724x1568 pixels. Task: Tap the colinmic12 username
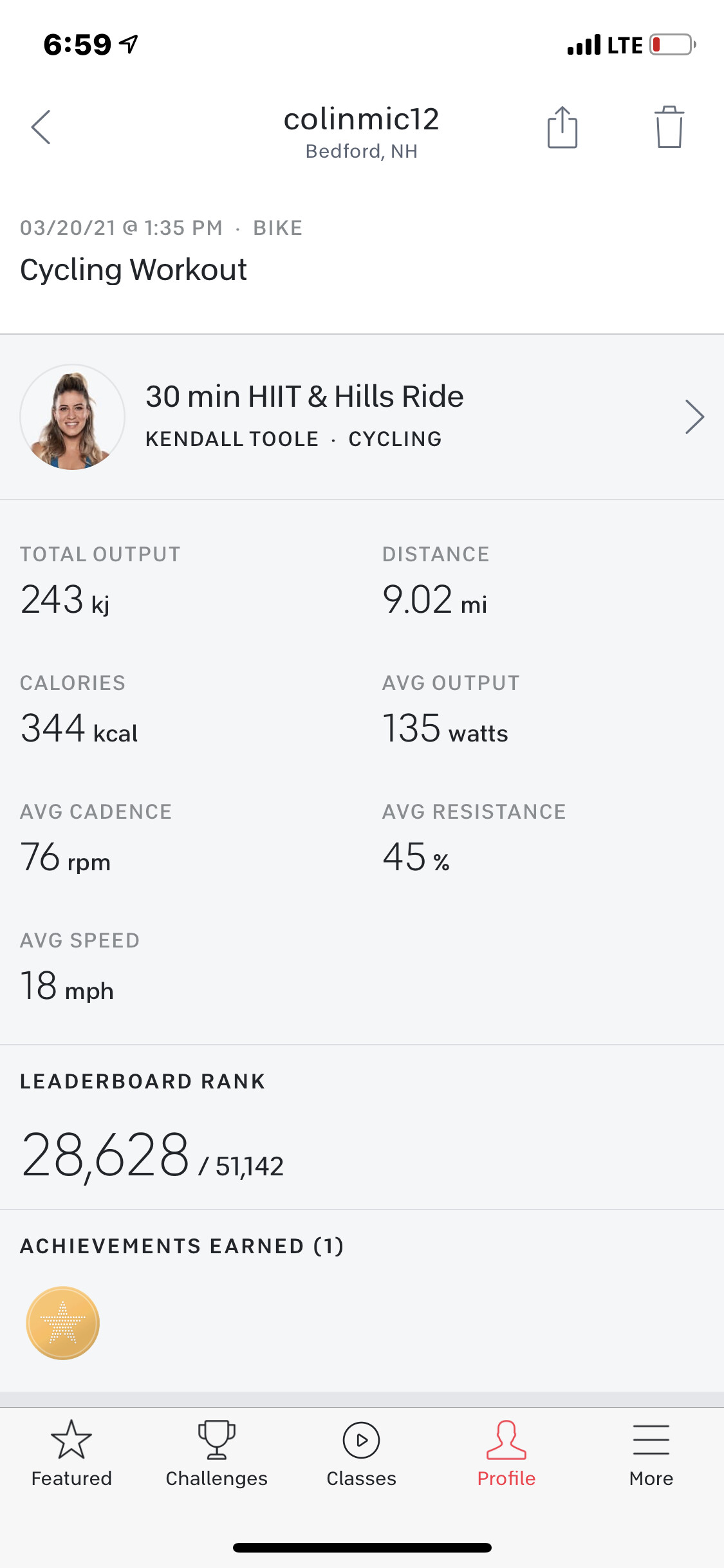point(362,120)
